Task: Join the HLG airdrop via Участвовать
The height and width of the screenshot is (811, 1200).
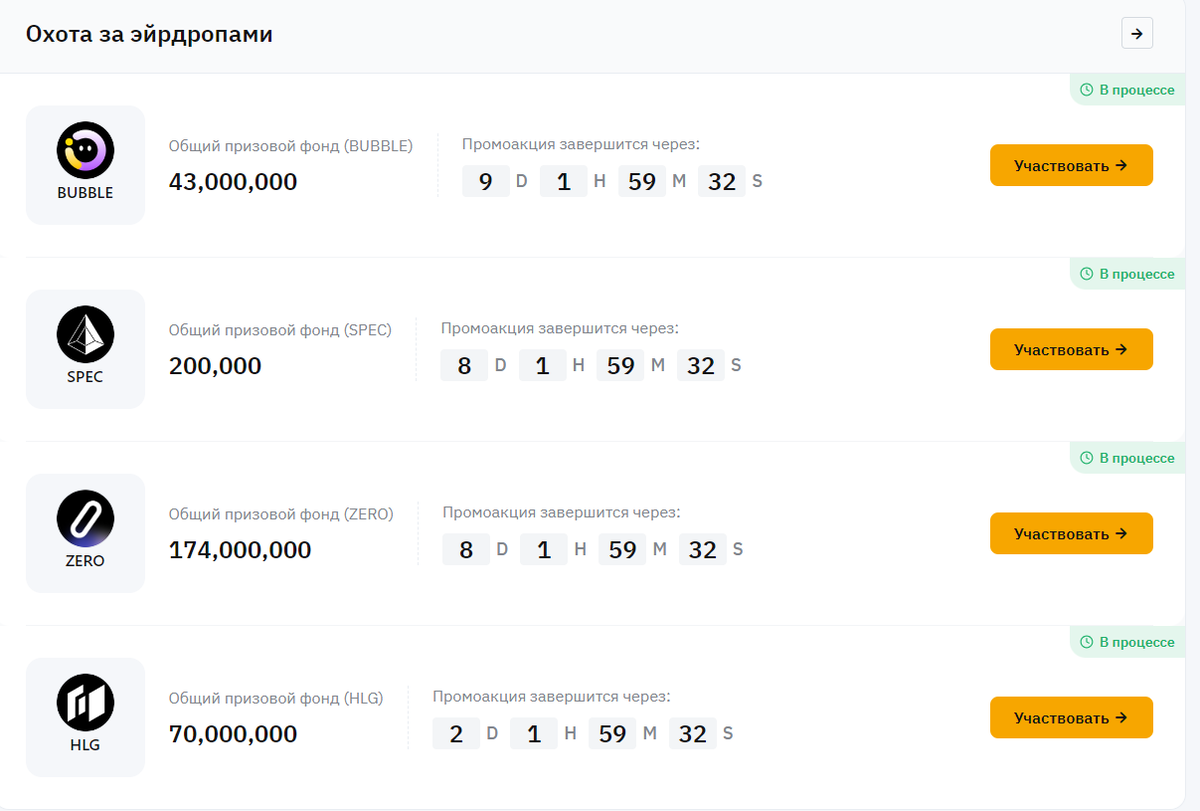Action: 1071,717
